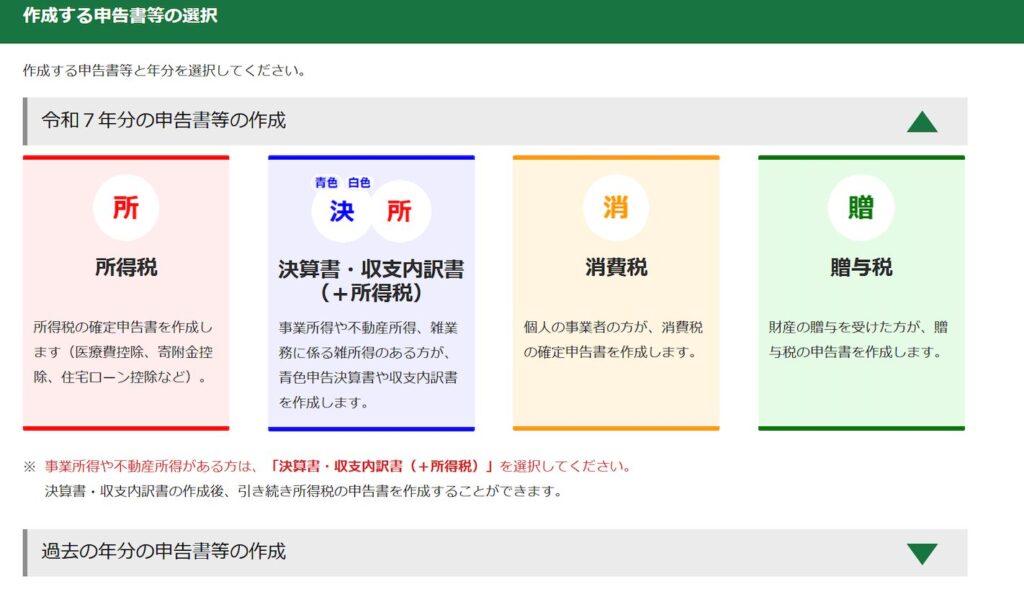Click the red 所 icon on the 所得税 card

point(126,208)
